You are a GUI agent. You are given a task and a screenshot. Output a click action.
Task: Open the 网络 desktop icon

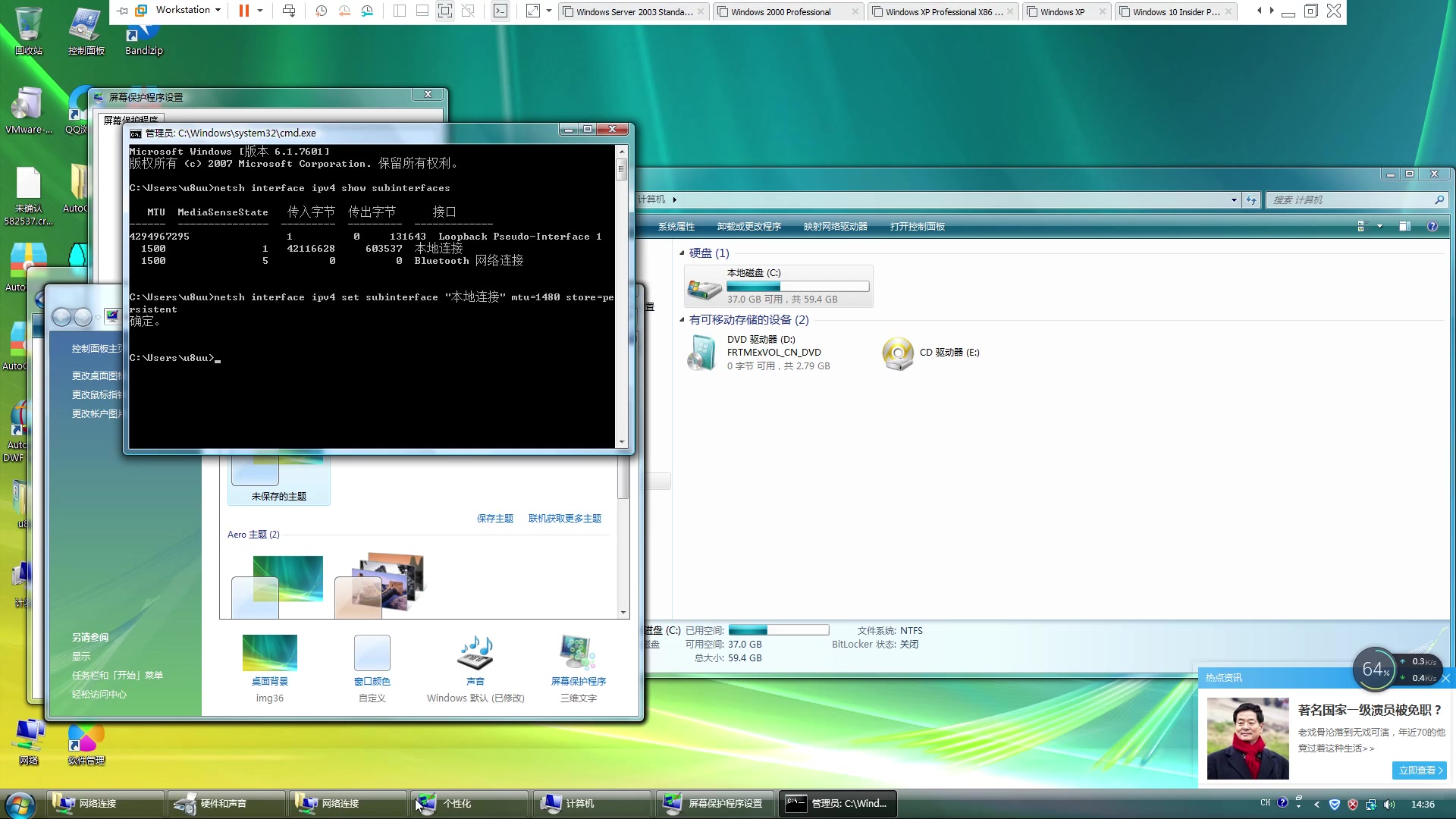point(29,742)
